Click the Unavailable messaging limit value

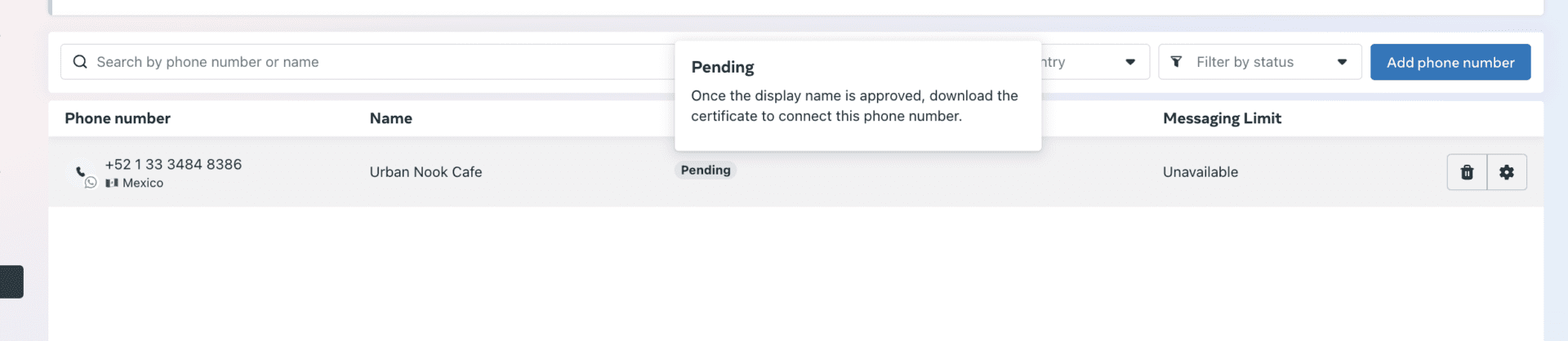1200,172
